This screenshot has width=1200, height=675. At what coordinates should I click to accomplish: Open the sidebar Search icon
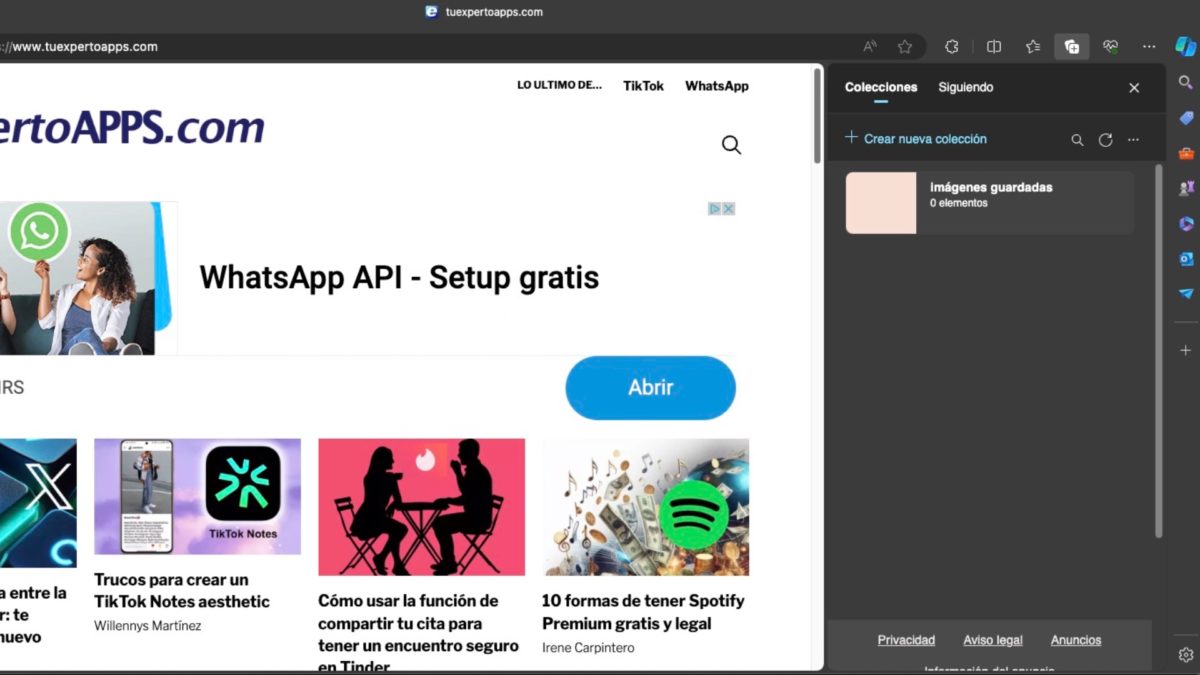(1186, 83)
